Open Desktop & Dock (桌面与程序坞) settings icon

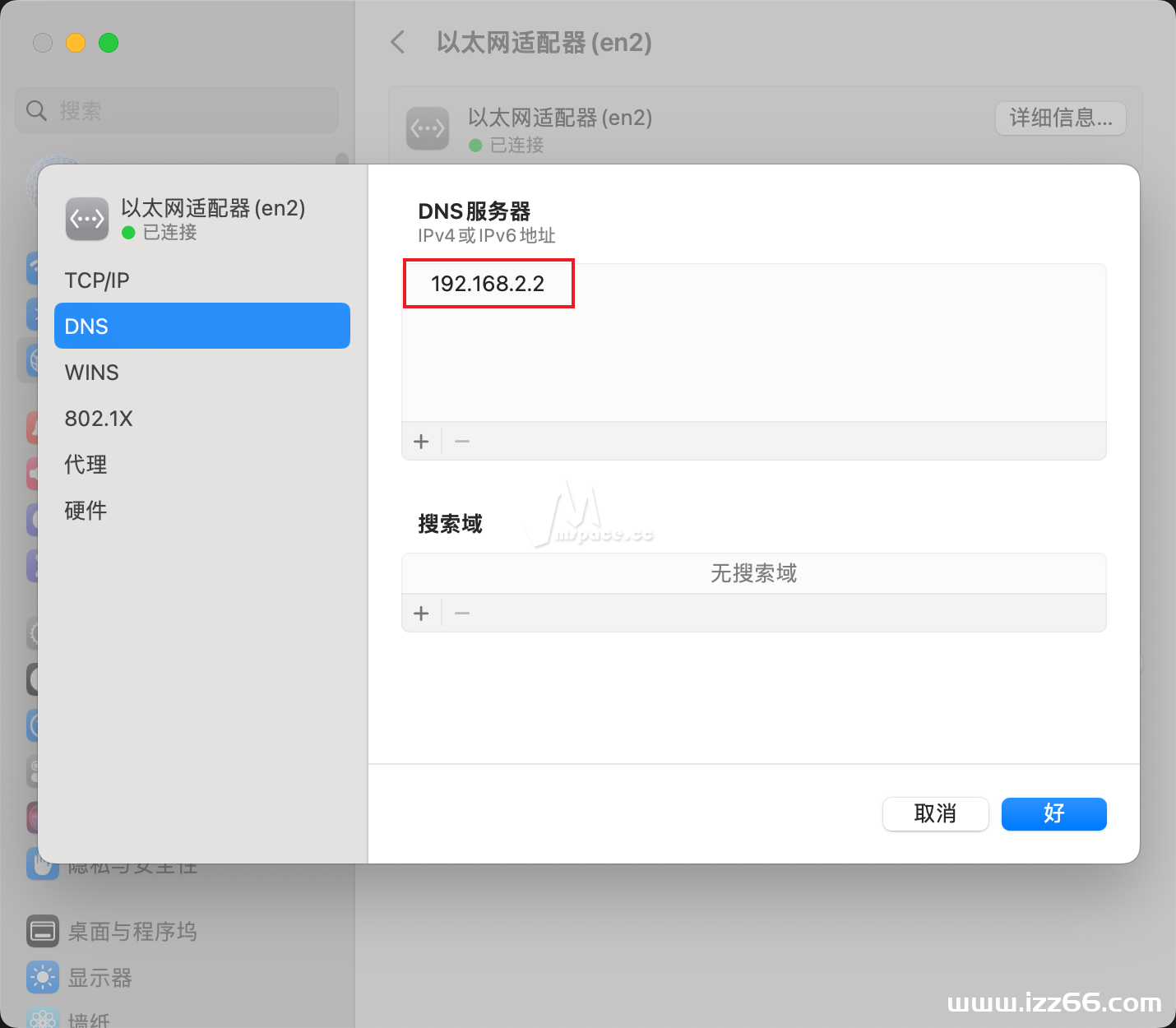[43, 931]
